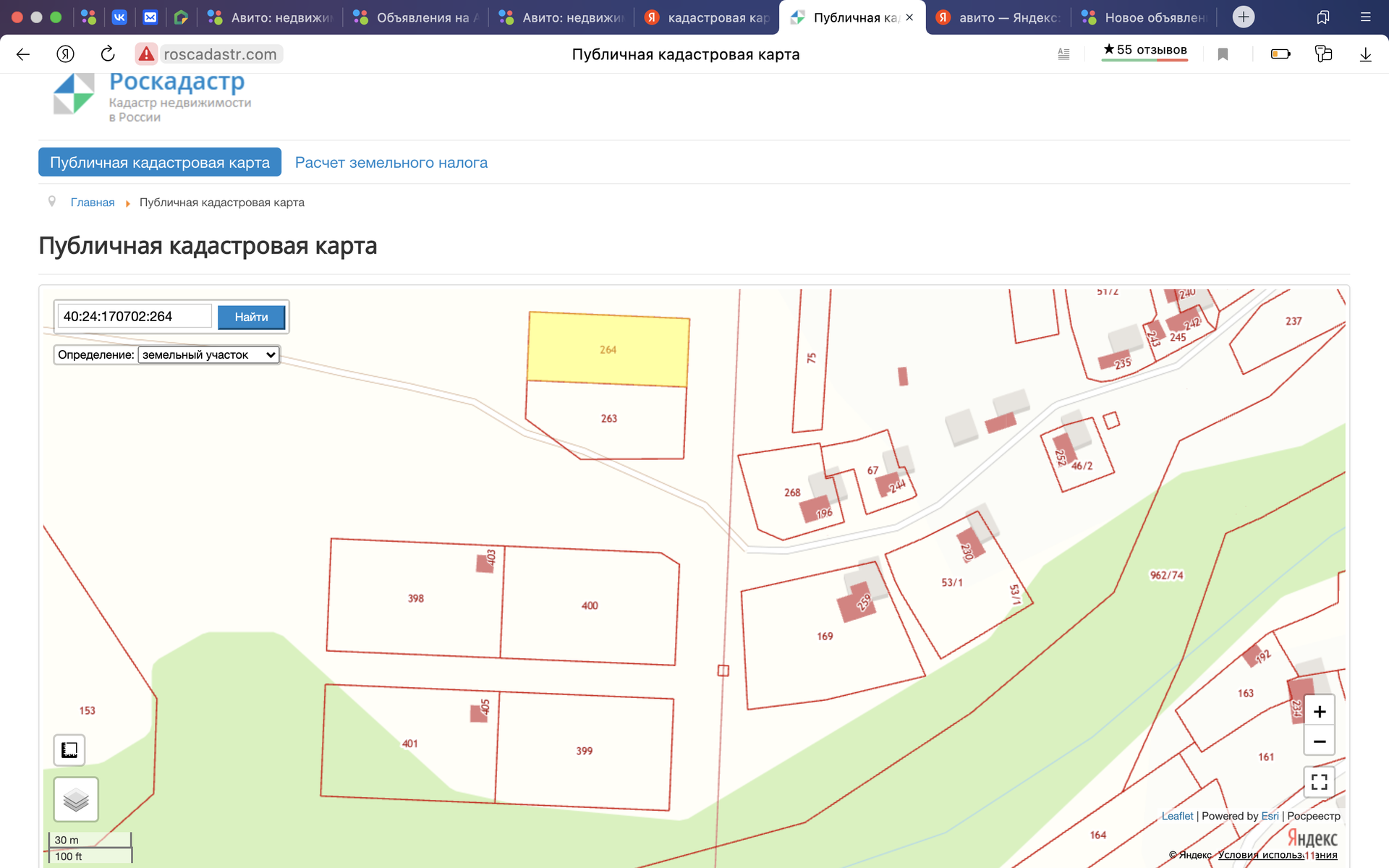Open Расчет земельного налога link
This screenshot has width=1389, height=868.
click(x=391, y=163)
